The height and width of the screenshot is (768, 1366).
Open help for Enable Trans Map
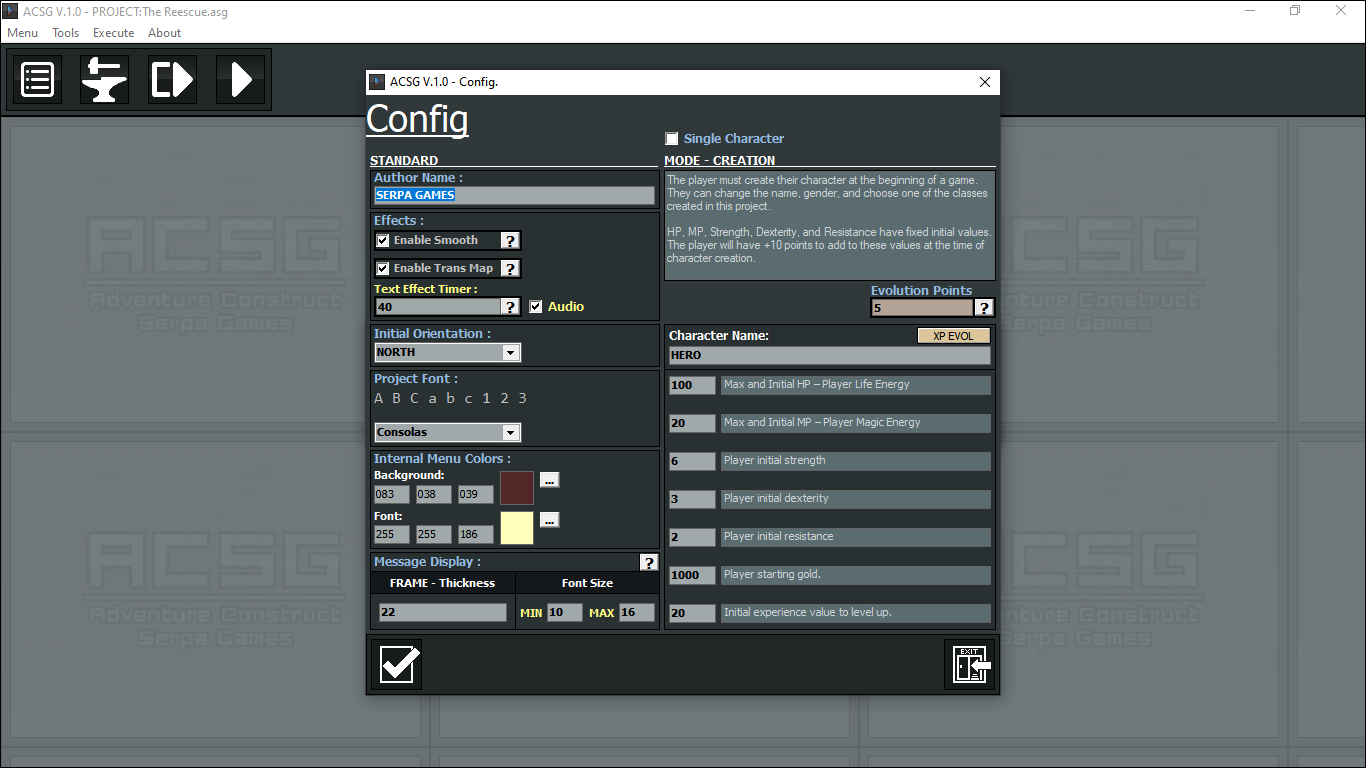pos(510,268)
